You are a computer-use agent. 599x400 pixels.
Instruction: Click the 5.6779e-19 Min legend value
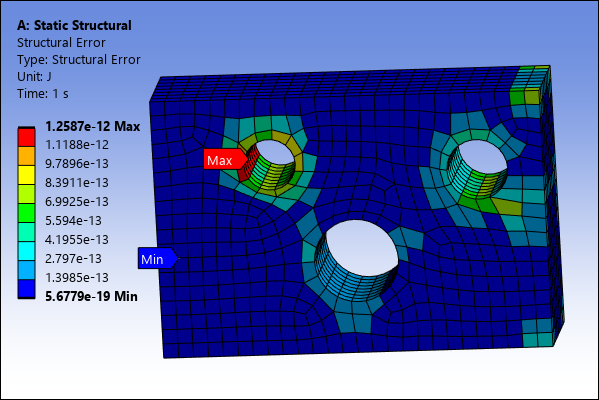[x=91, y=296]
